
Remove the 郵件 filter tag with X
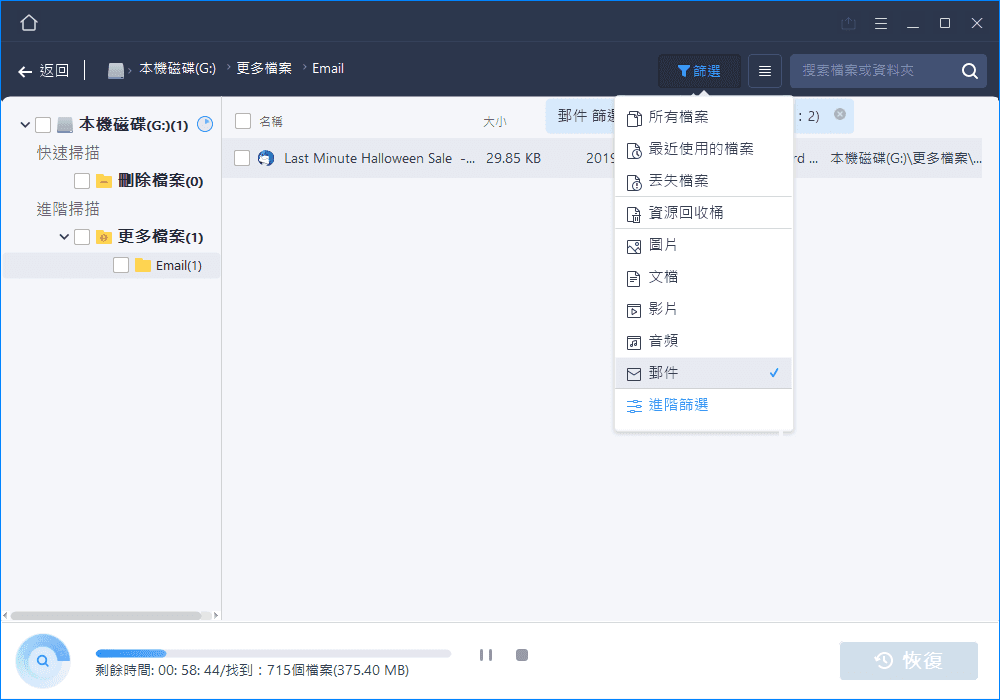click(840, 115)
